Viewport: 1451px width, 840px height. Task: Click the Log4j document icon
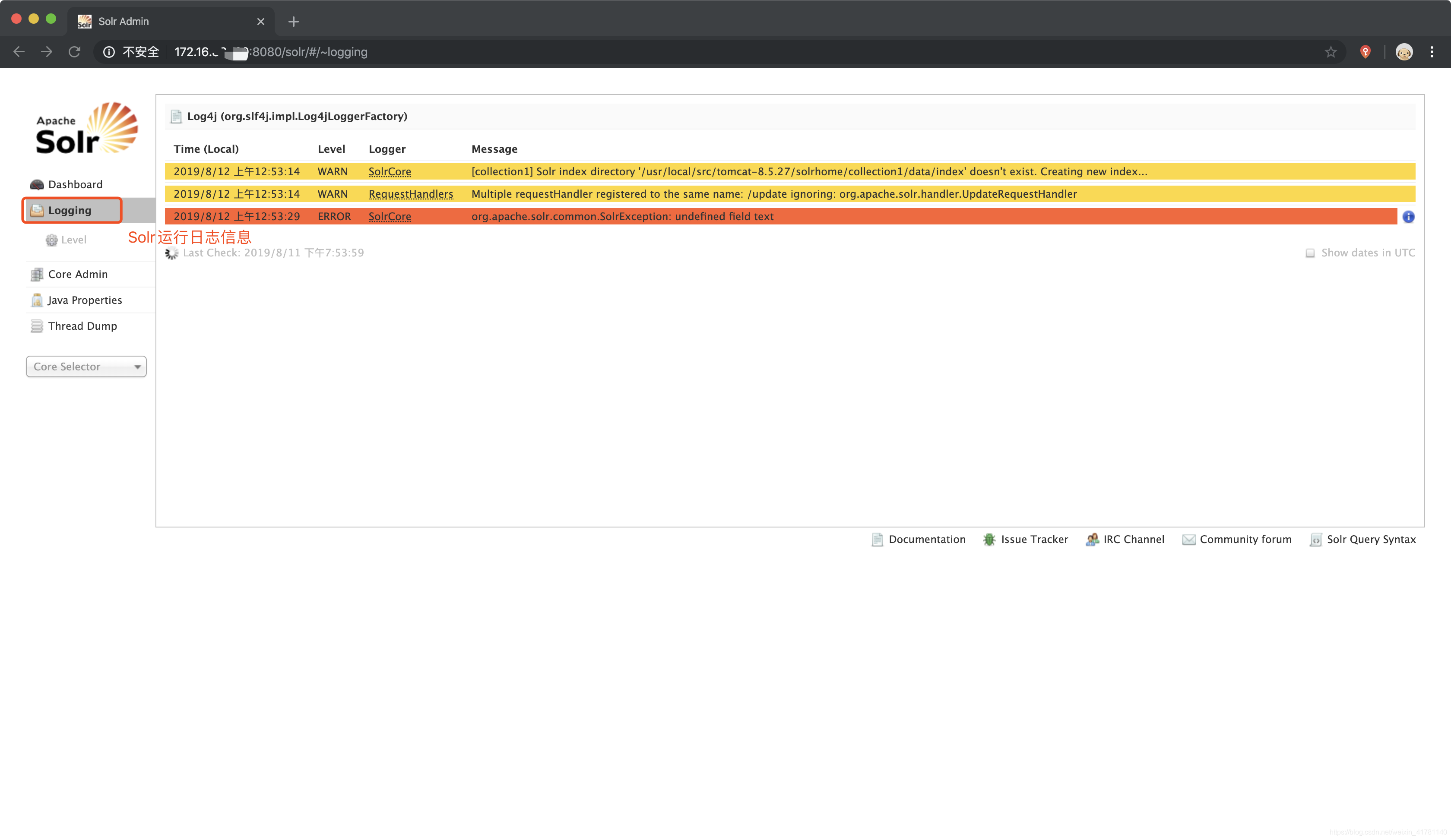tap(176, 117)
